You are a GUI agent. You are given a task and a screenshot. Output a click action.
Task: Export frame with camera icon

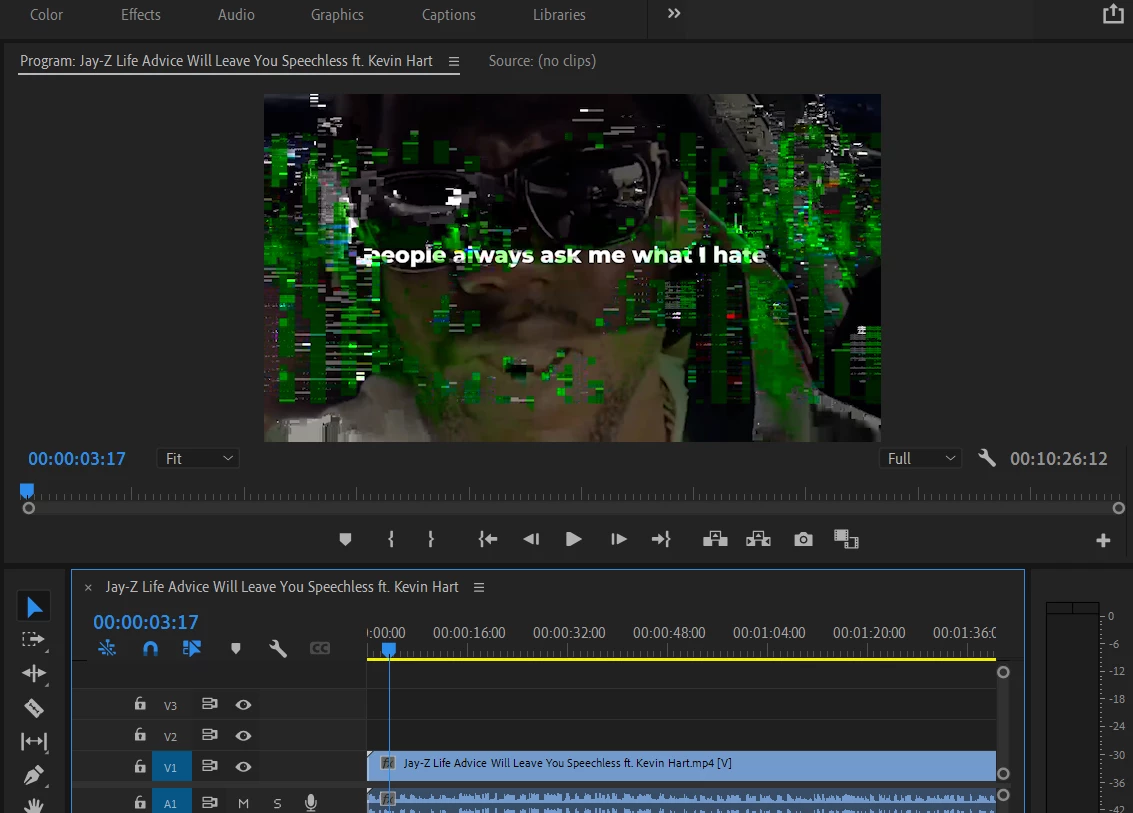tap(803, 539)
